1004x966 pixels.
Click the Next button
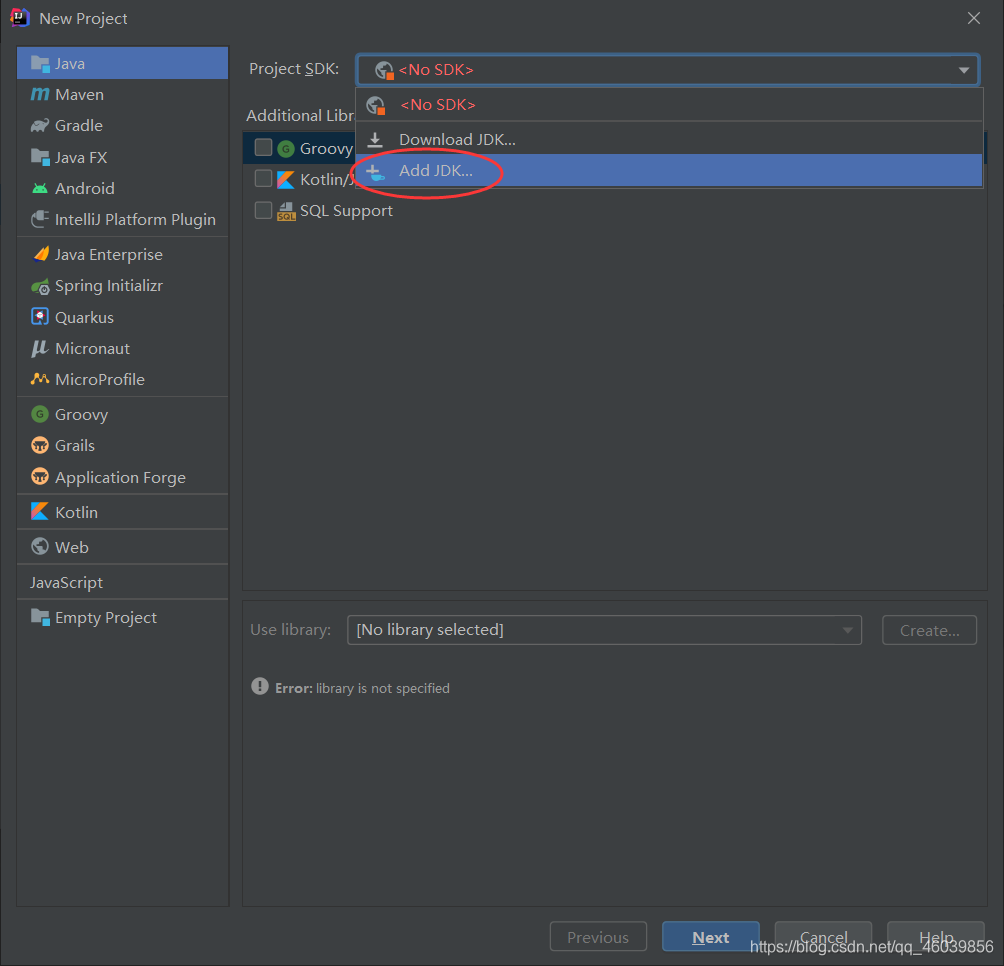(x=711, y=937)
